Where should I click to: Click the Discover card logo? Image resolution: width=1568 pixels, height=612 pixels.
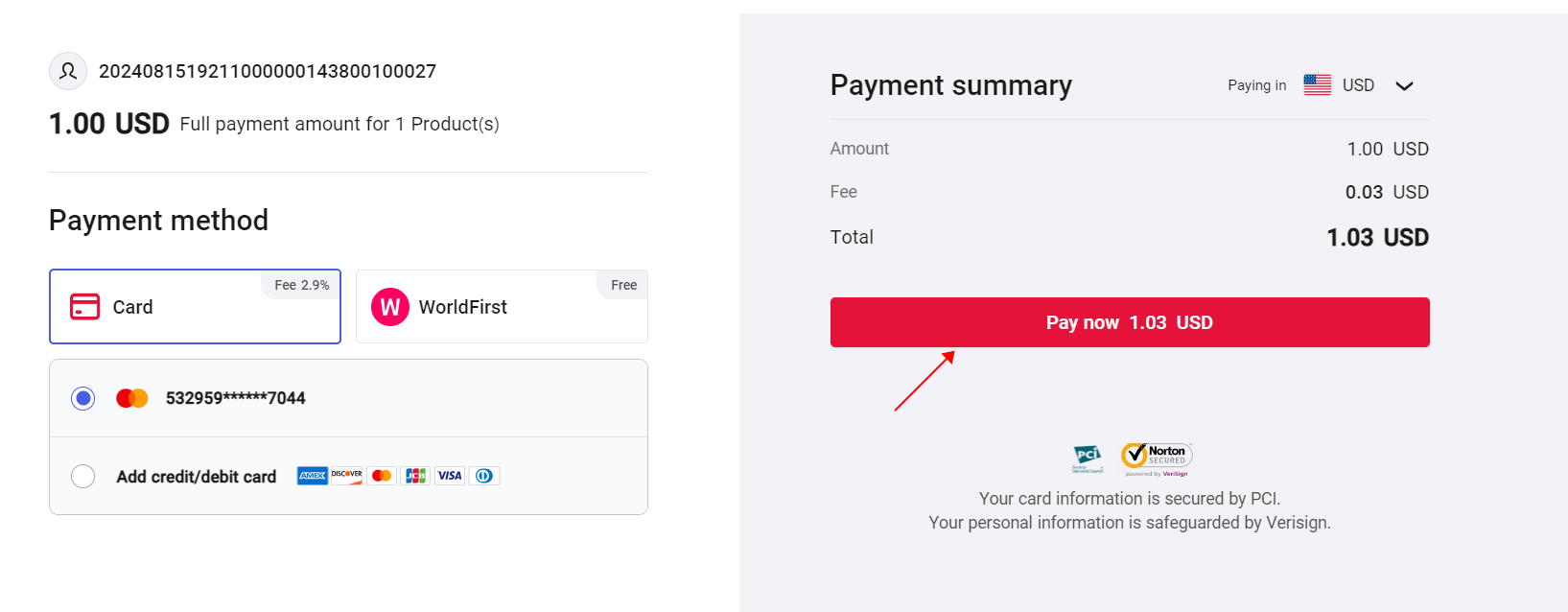pos(347,476)
